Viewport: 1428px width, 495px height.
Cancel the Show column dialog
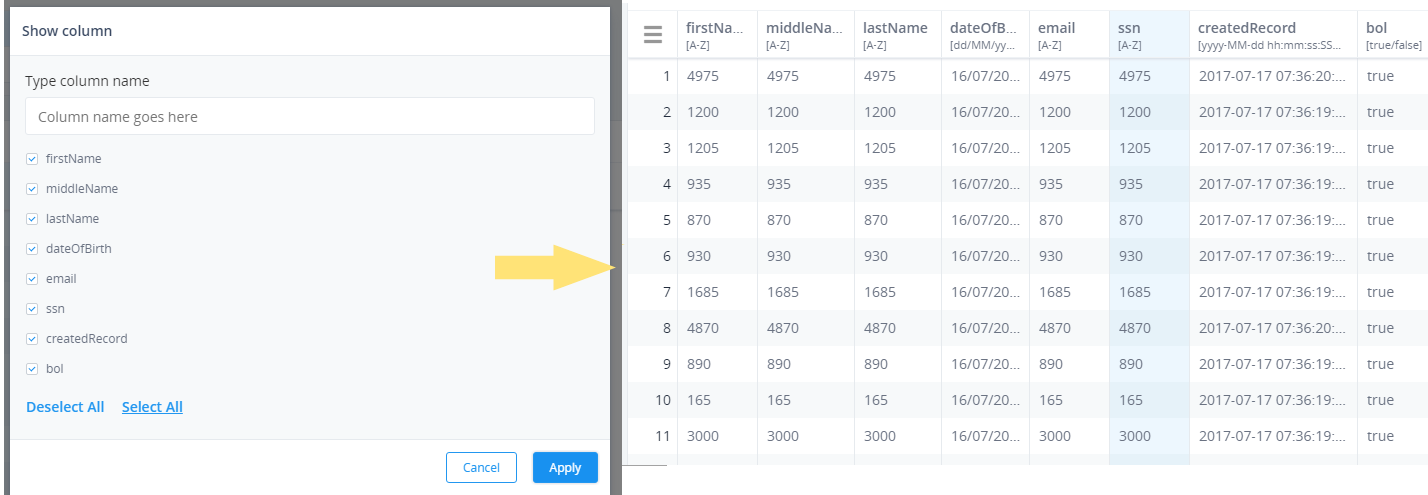coord(481,467)
